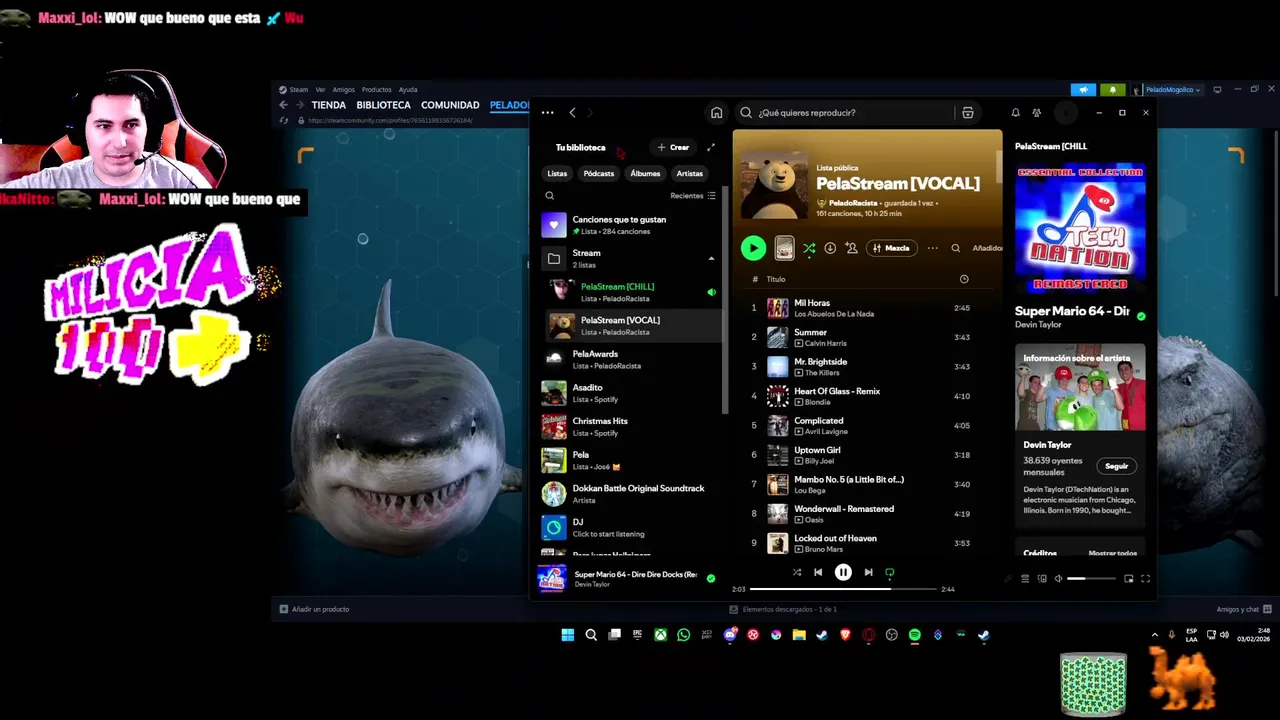This screenshot has width=1280, height=720.
Task: Open Christmas Hits playlist
Action: (630, 427)
